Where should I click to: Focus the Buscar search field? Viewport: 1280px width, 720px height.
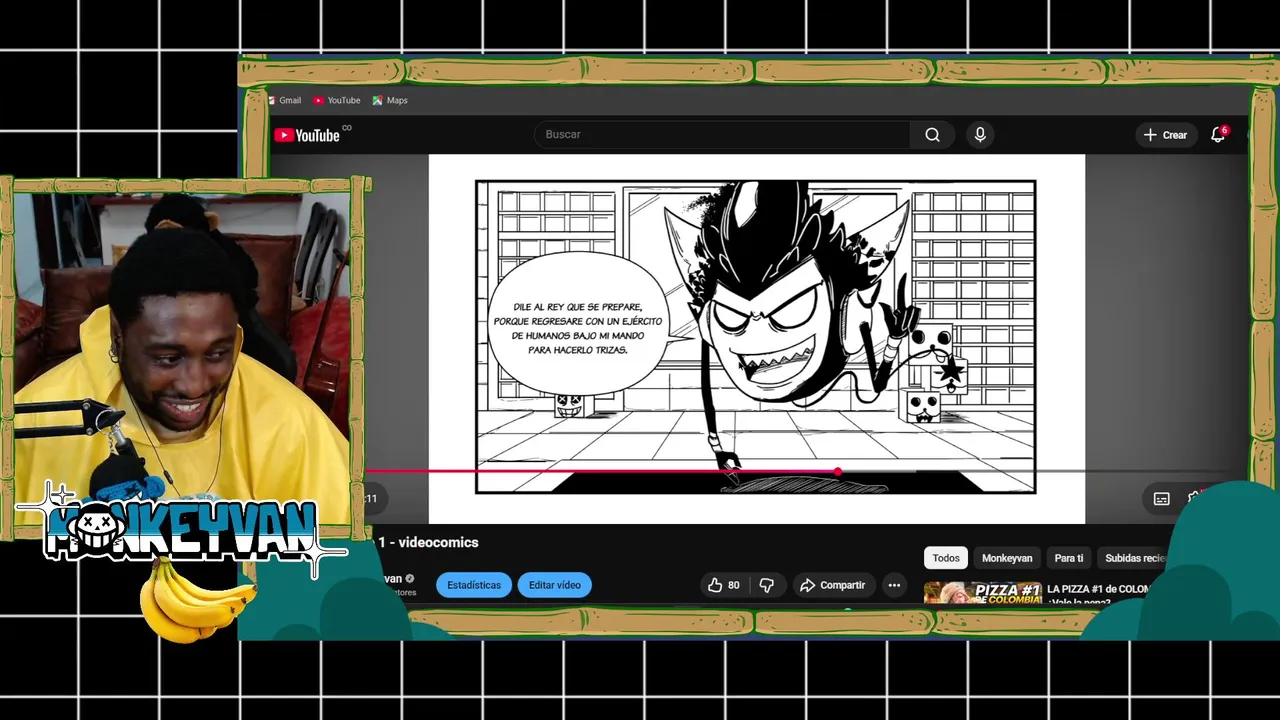722,135
